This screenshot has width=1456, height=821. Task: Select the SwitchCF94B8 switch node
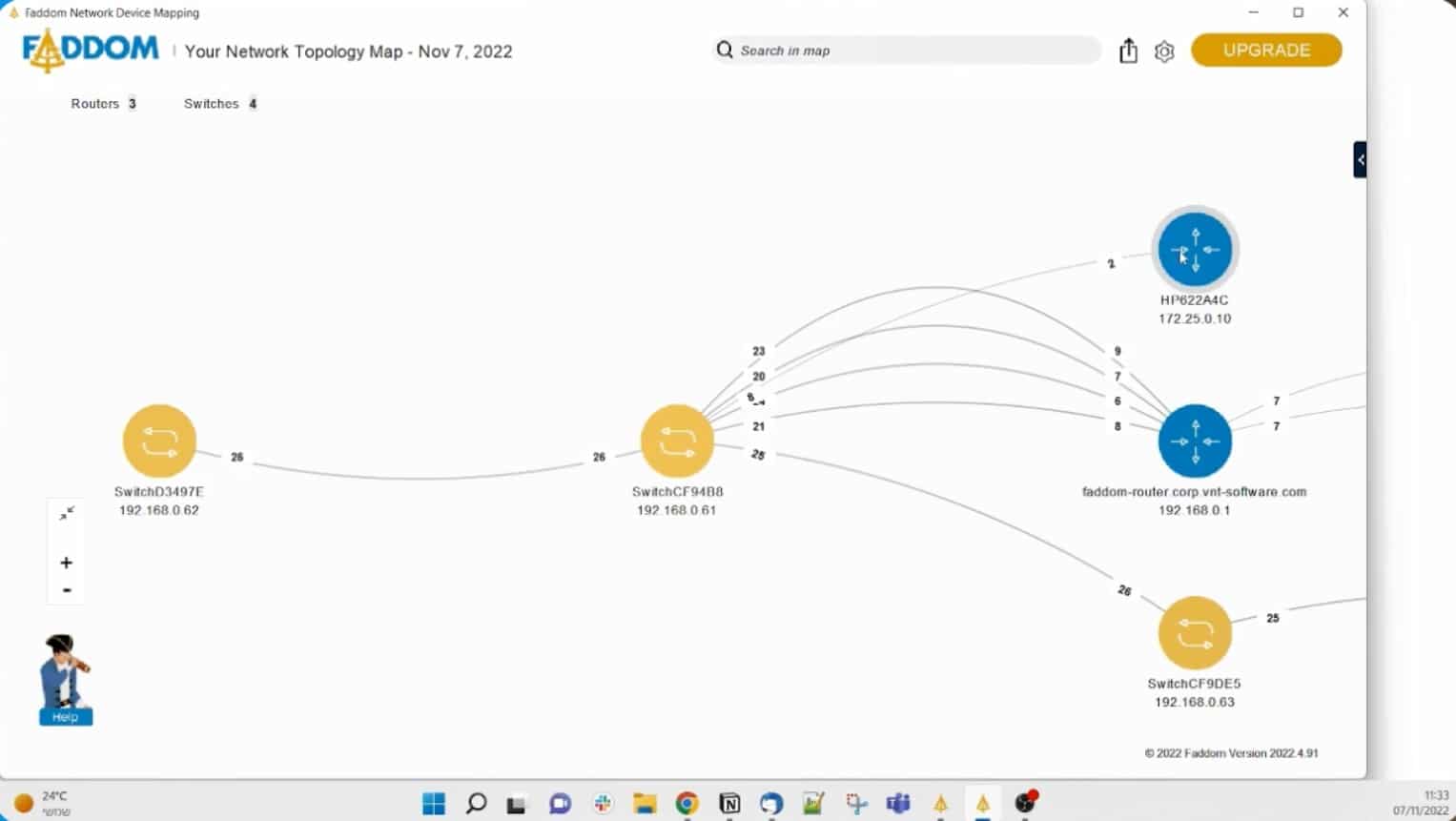click(x=677, y=441)
